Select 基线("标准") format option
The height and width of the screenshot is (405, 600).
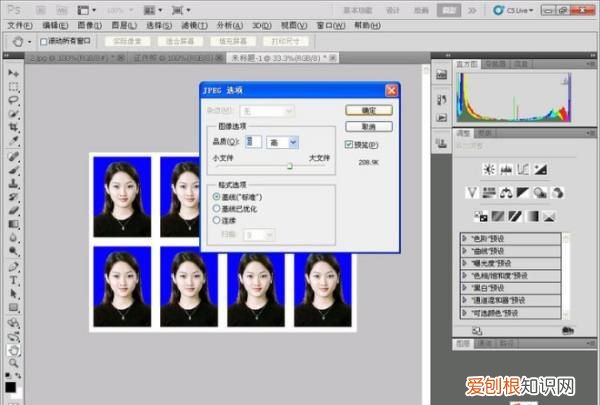coord(217,197)
